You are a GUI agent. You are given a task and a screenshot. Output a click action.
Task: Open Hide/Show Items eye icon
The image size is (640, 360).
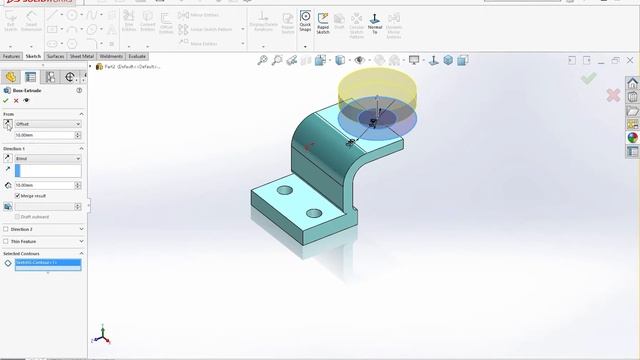click(359, 60)
